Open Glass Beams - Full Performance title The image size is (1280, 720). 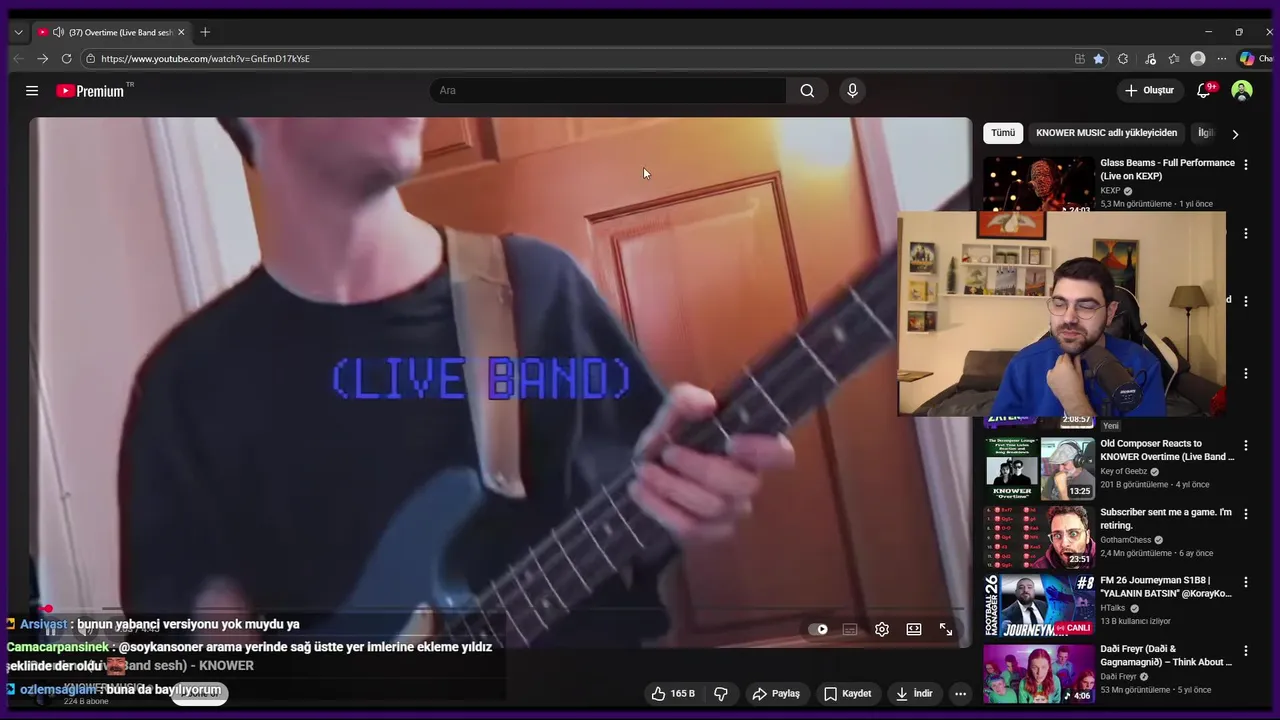1167,169
